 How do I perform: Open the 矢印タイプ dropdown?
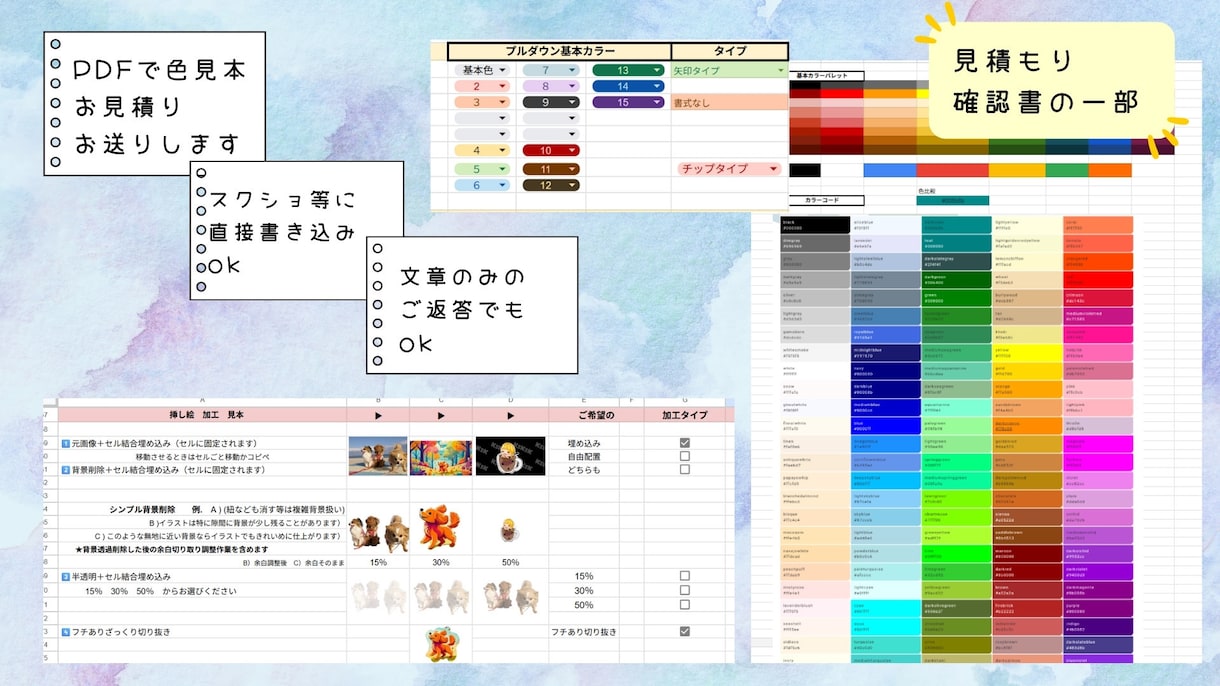tap(730, 71)
